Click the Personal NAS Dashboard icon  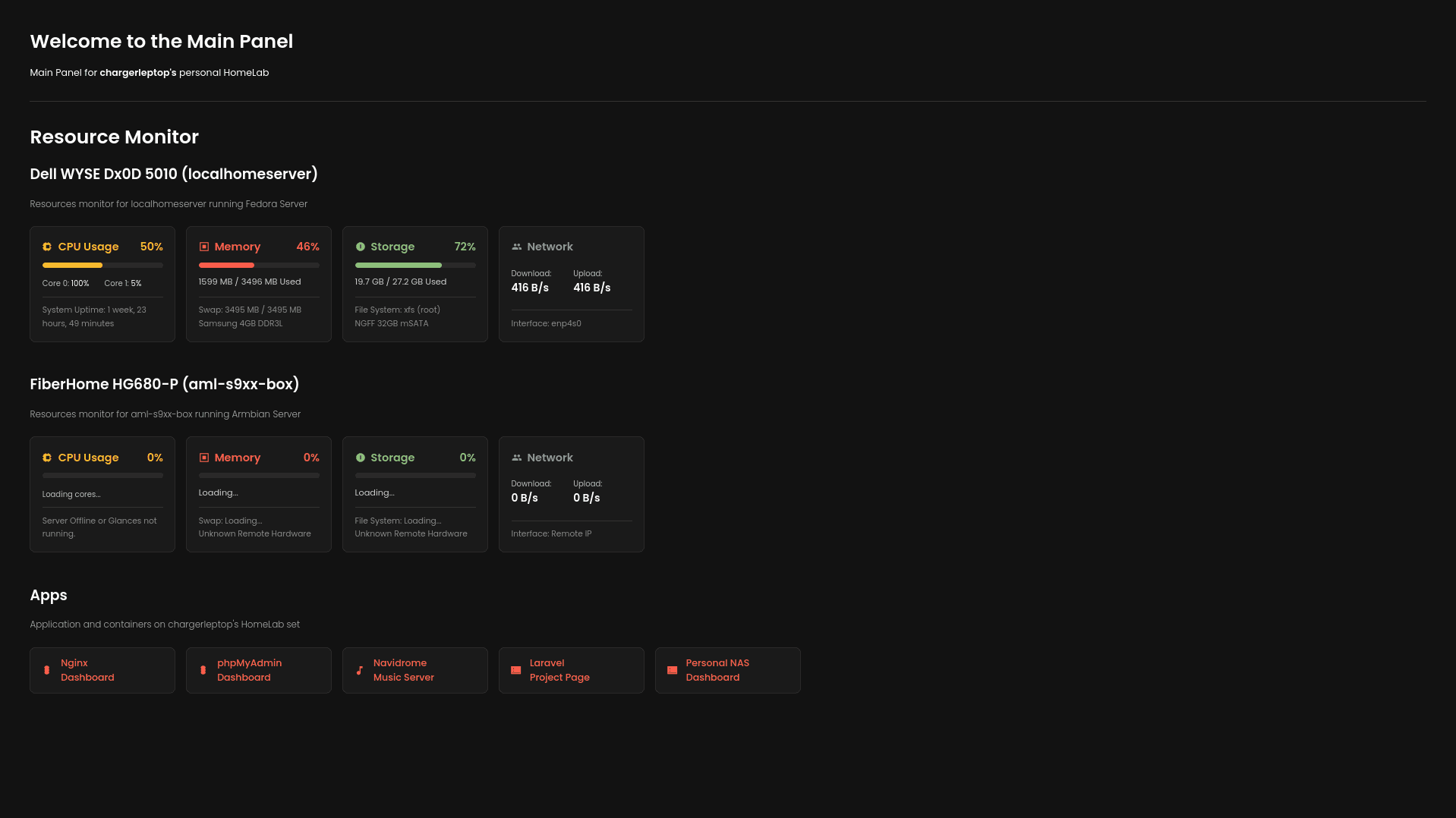[672, 670]
